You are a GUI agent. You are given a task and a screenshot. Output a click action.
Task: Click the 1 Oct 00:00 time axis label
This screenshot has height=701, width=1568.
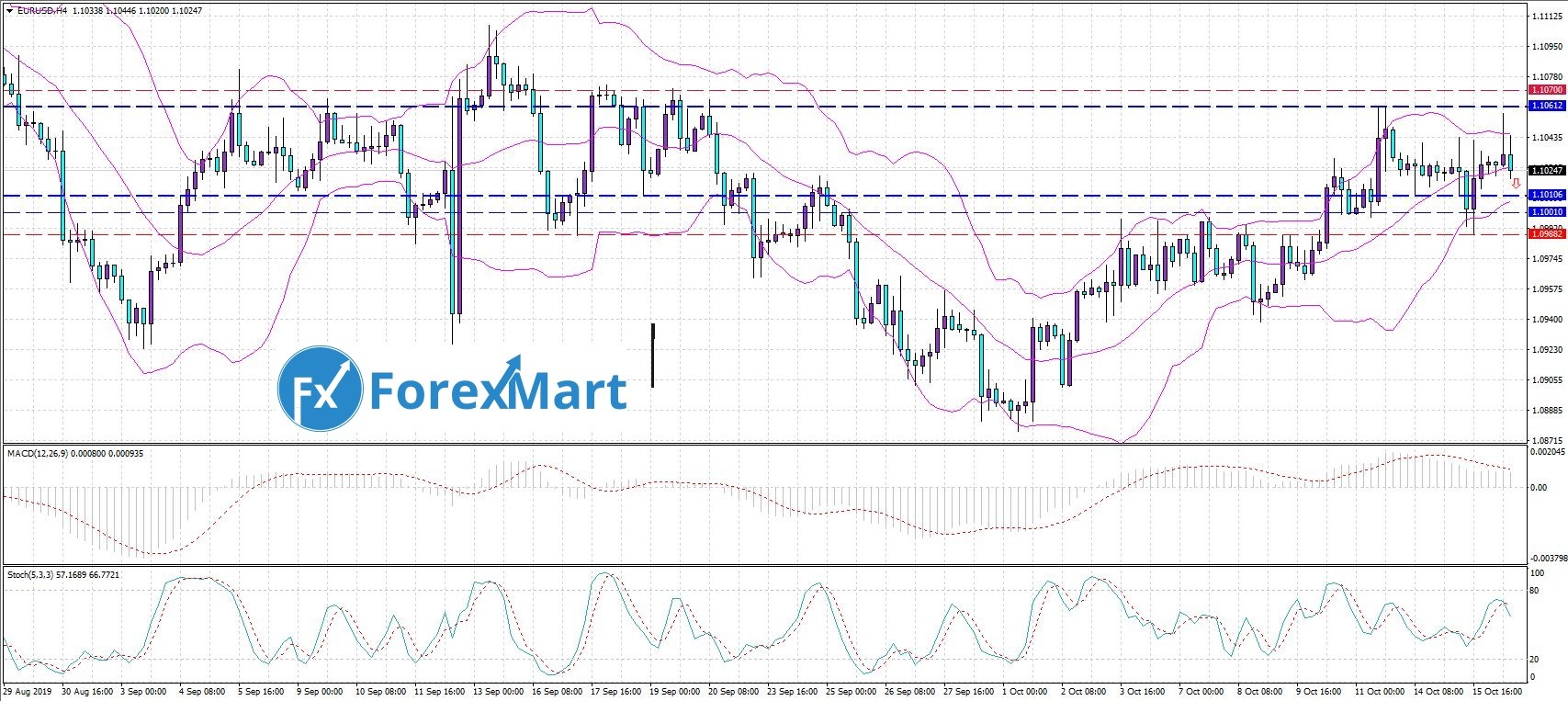point(1024,691)
